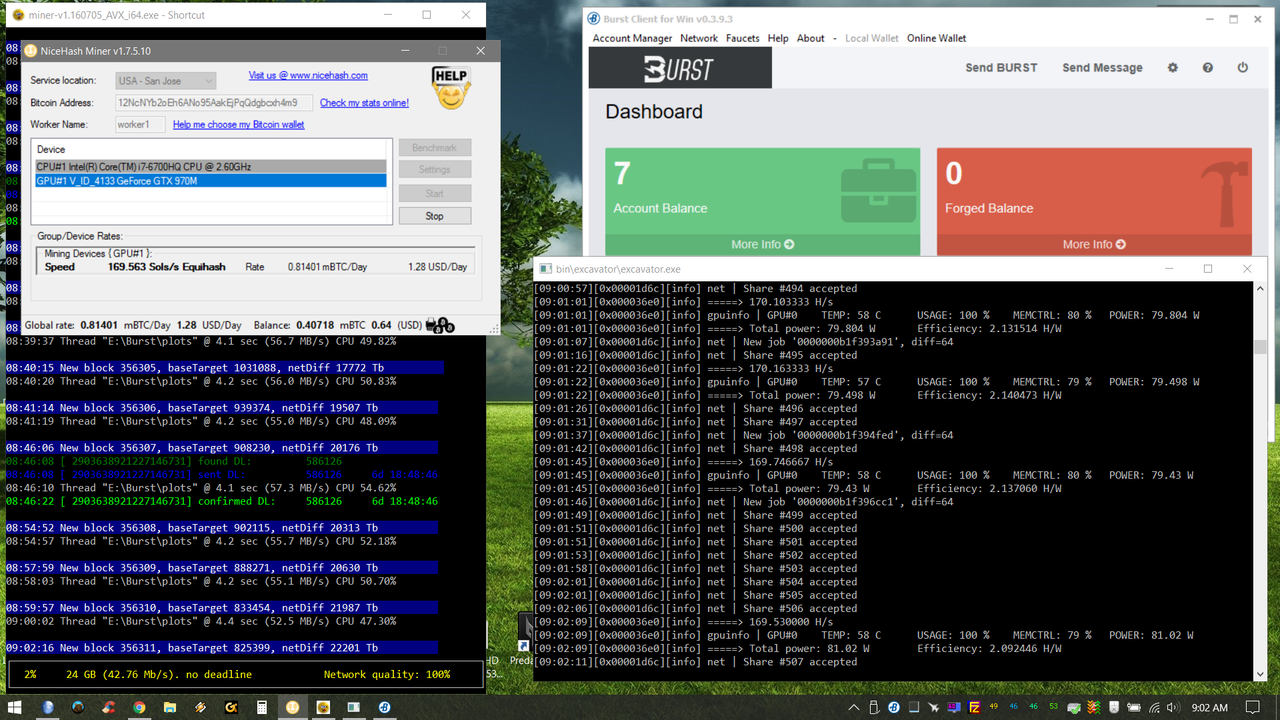The height and width of the screenshot is (720, 1280).
Task: Click the Forged Balance red card
Action: click(x=1094, y=203)
